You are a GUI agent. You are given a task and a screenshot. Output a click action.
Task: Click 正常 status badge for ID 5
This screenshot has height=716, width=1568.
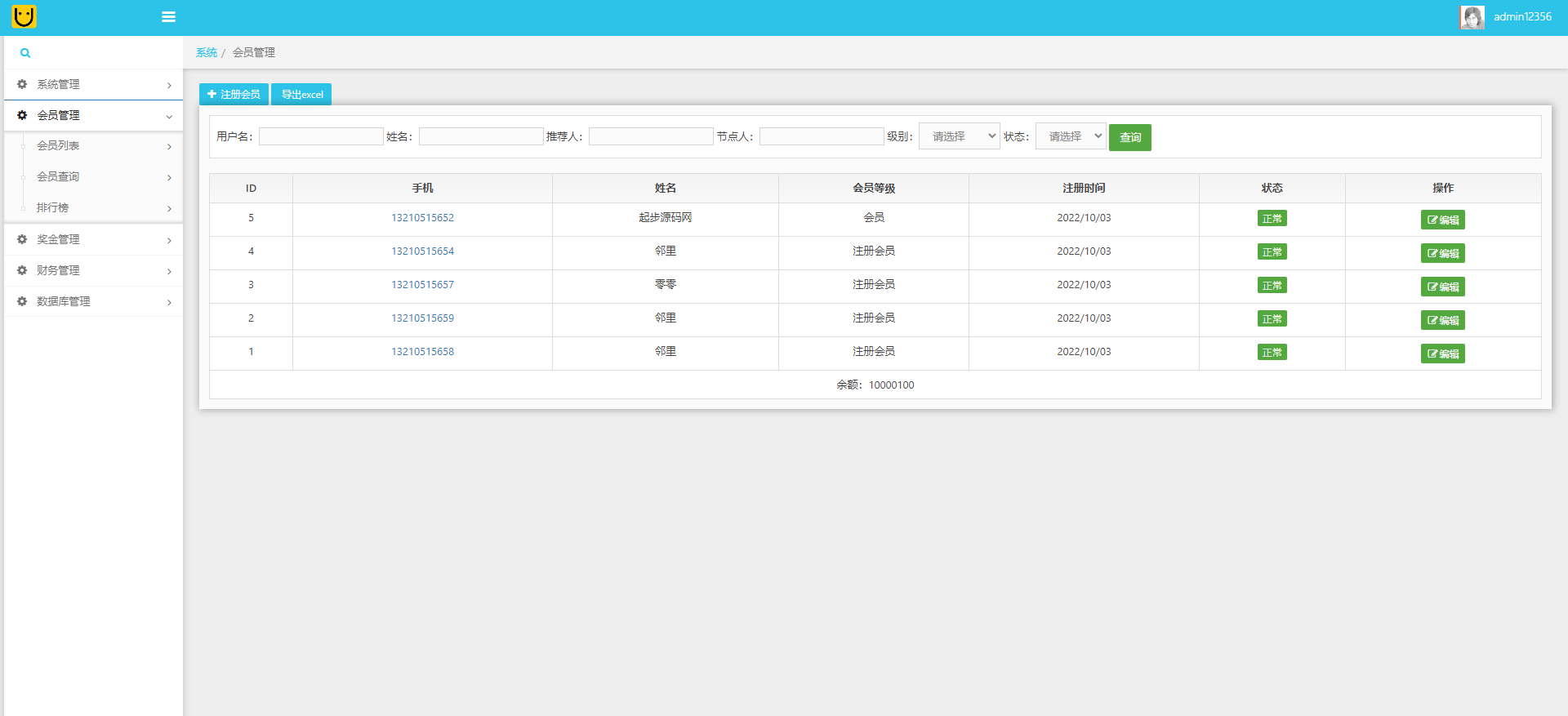(1272, 218)
